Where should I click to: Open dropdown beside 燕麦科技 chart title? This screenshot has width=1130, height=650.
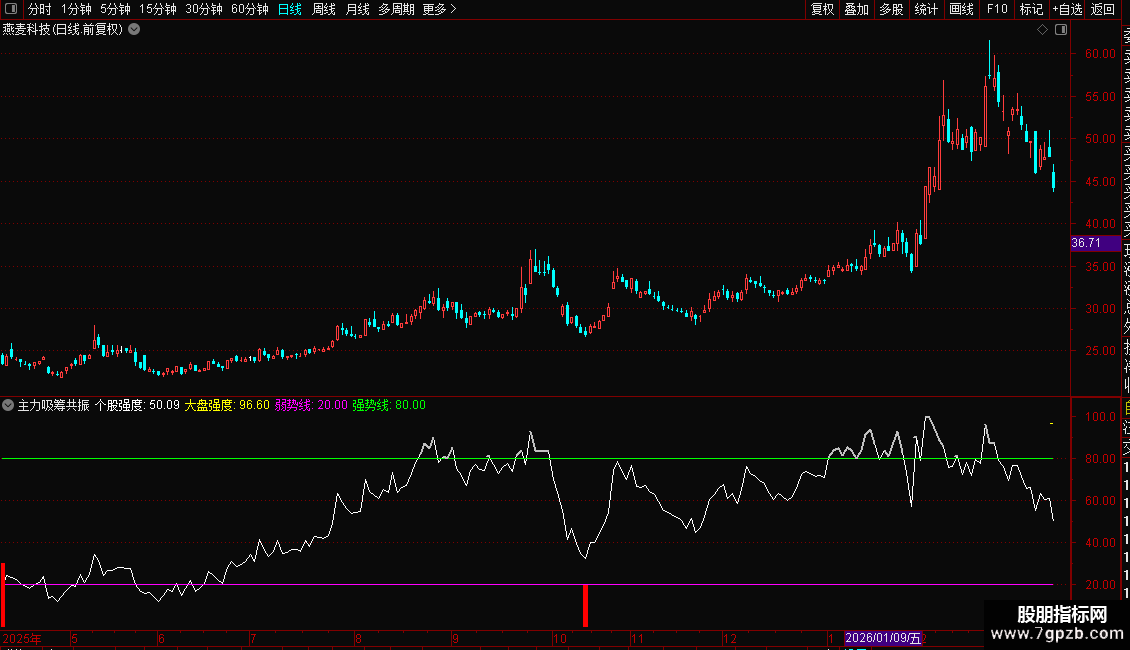pyautogui.click(x=134, y=30)
